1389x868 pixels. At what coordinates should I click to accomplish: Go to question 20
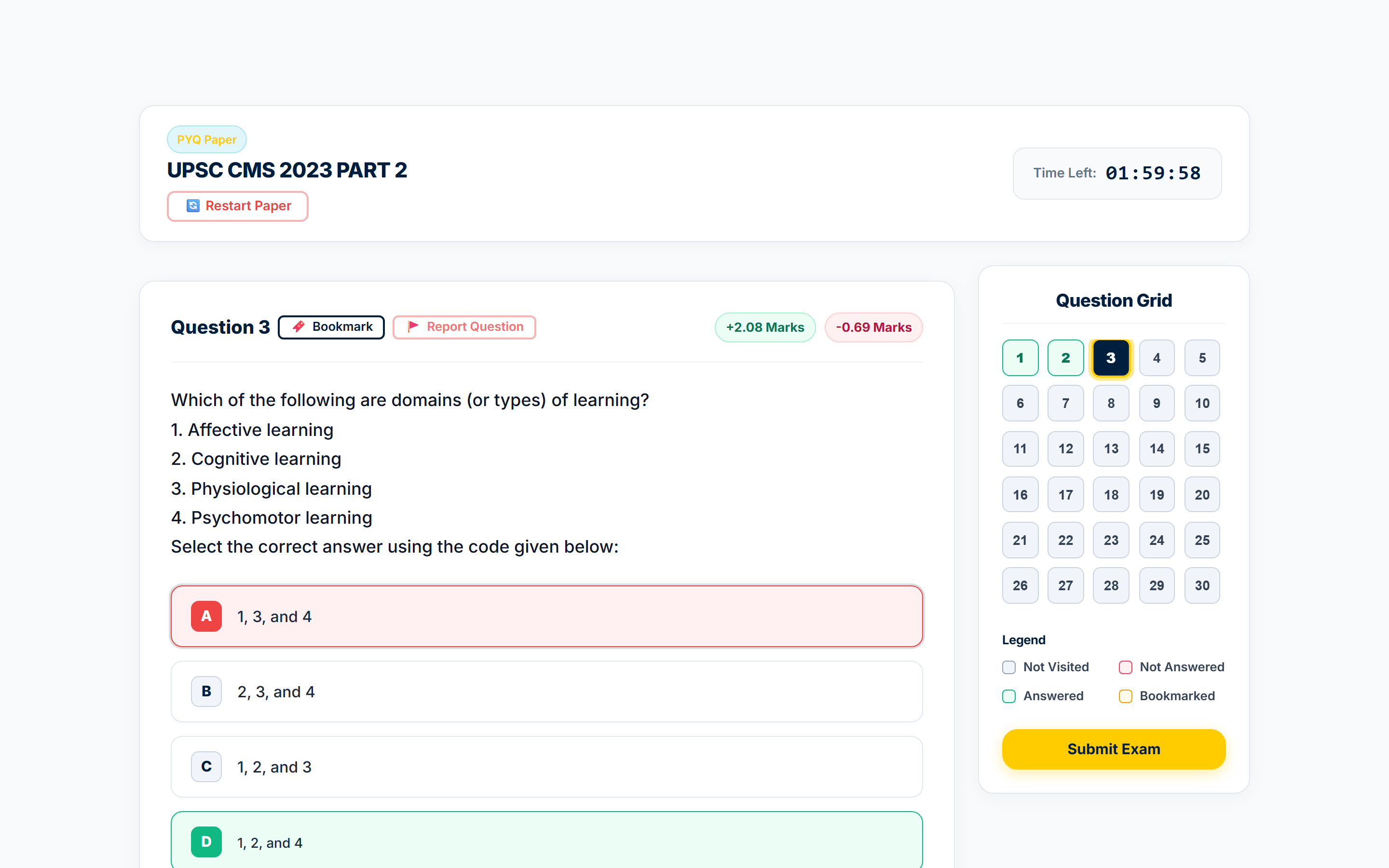click(1202, 494)
